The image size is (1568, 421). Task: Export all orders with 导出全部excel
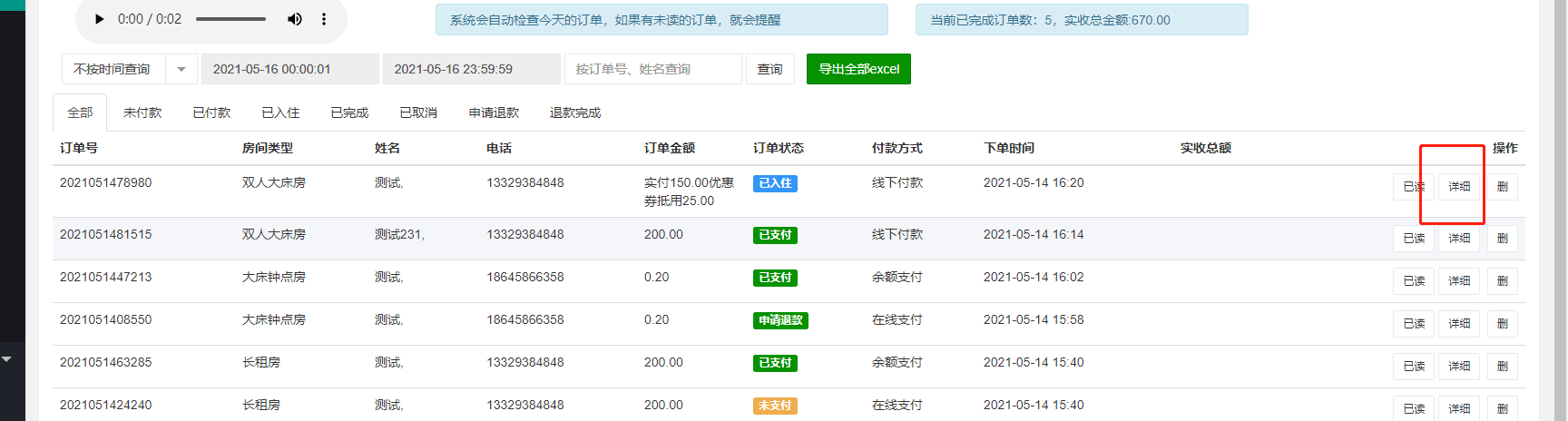[x=858, y=69]
